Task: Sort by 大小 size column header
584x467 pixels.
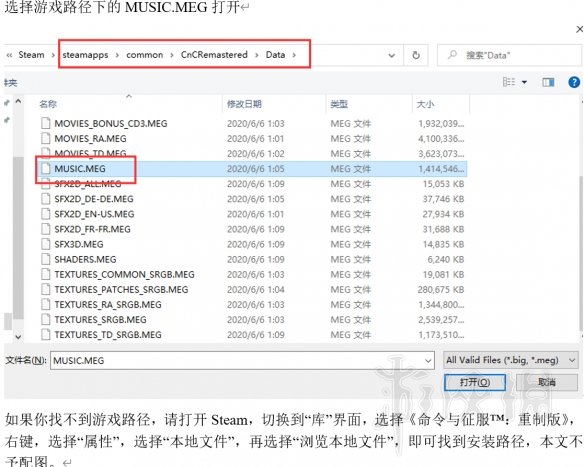Action: point(425,104)
